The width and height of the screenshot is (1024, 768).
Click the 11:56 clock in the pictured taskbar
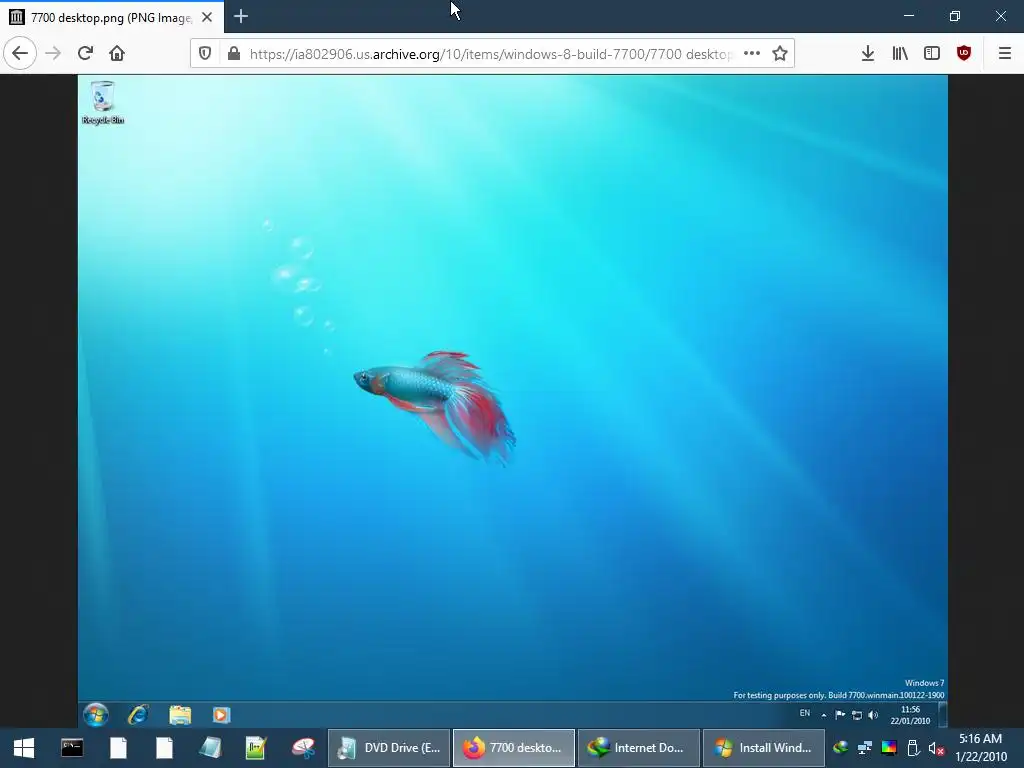pos(910,715)
